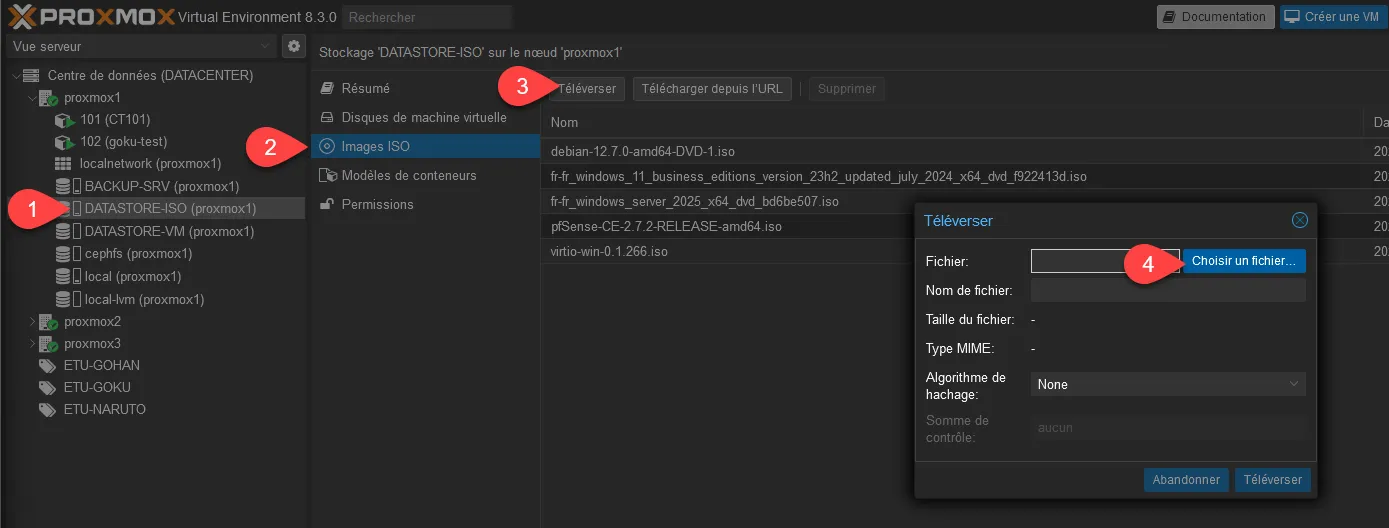The width and height of the screenshot is (1389, 528).
Task: Click the gear icon beside Vue serveur
Action: point(293,46)
